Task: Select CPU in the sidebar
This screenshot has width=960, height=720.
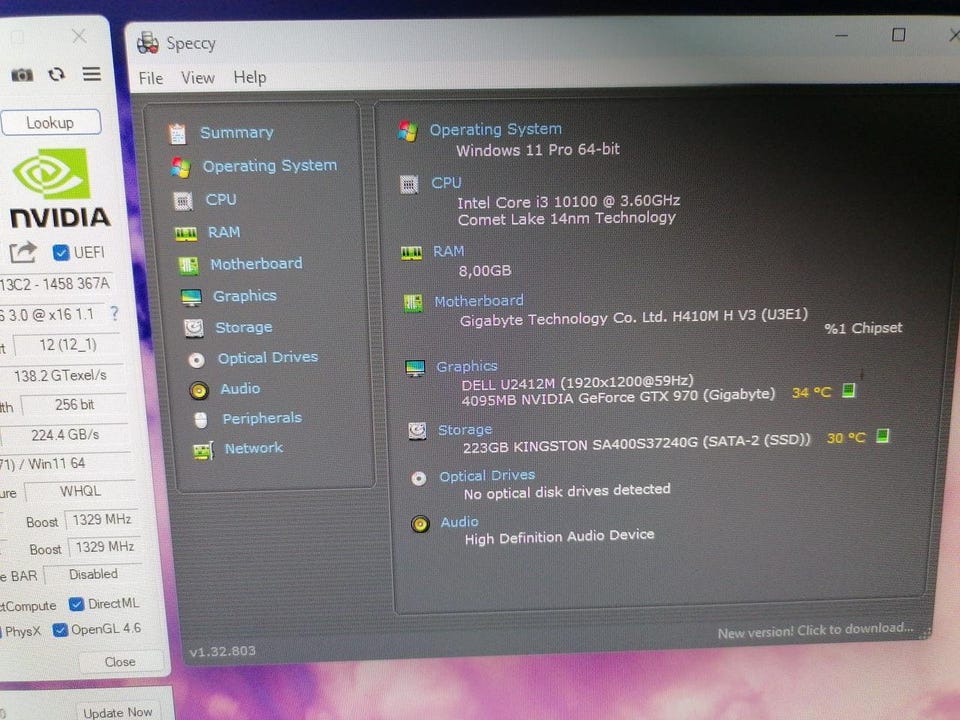Action: (221, 200)
